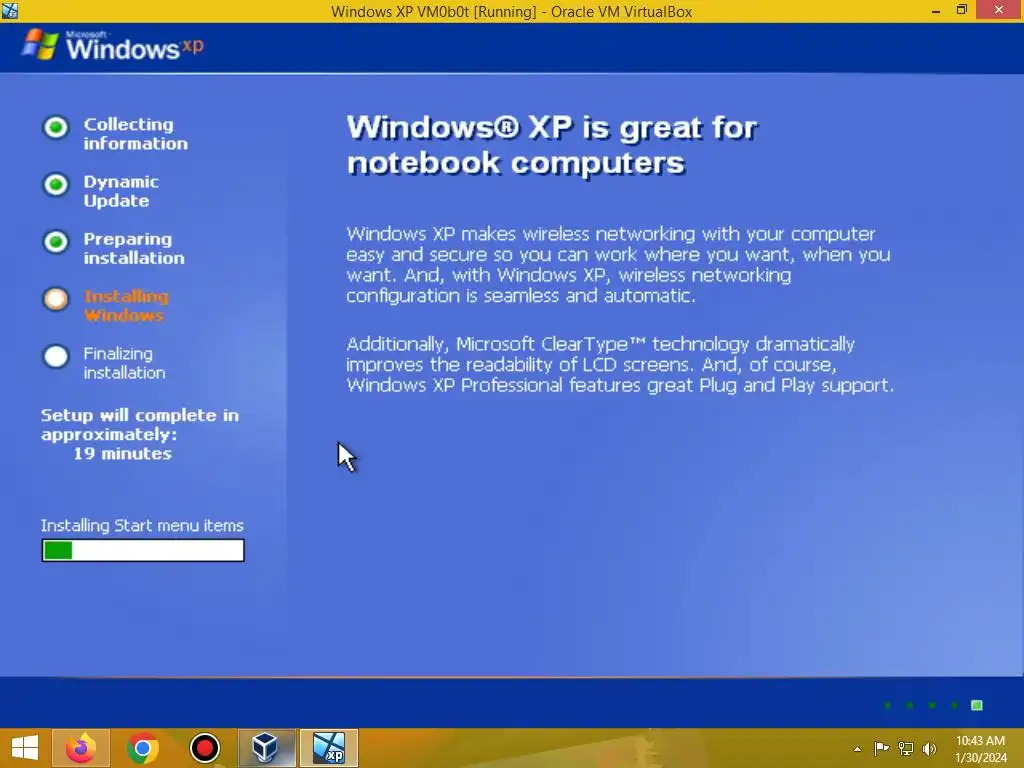Switch to the Windows XP VM taskbar icon
Screen dimensions: 1024x768
(328, 748)
